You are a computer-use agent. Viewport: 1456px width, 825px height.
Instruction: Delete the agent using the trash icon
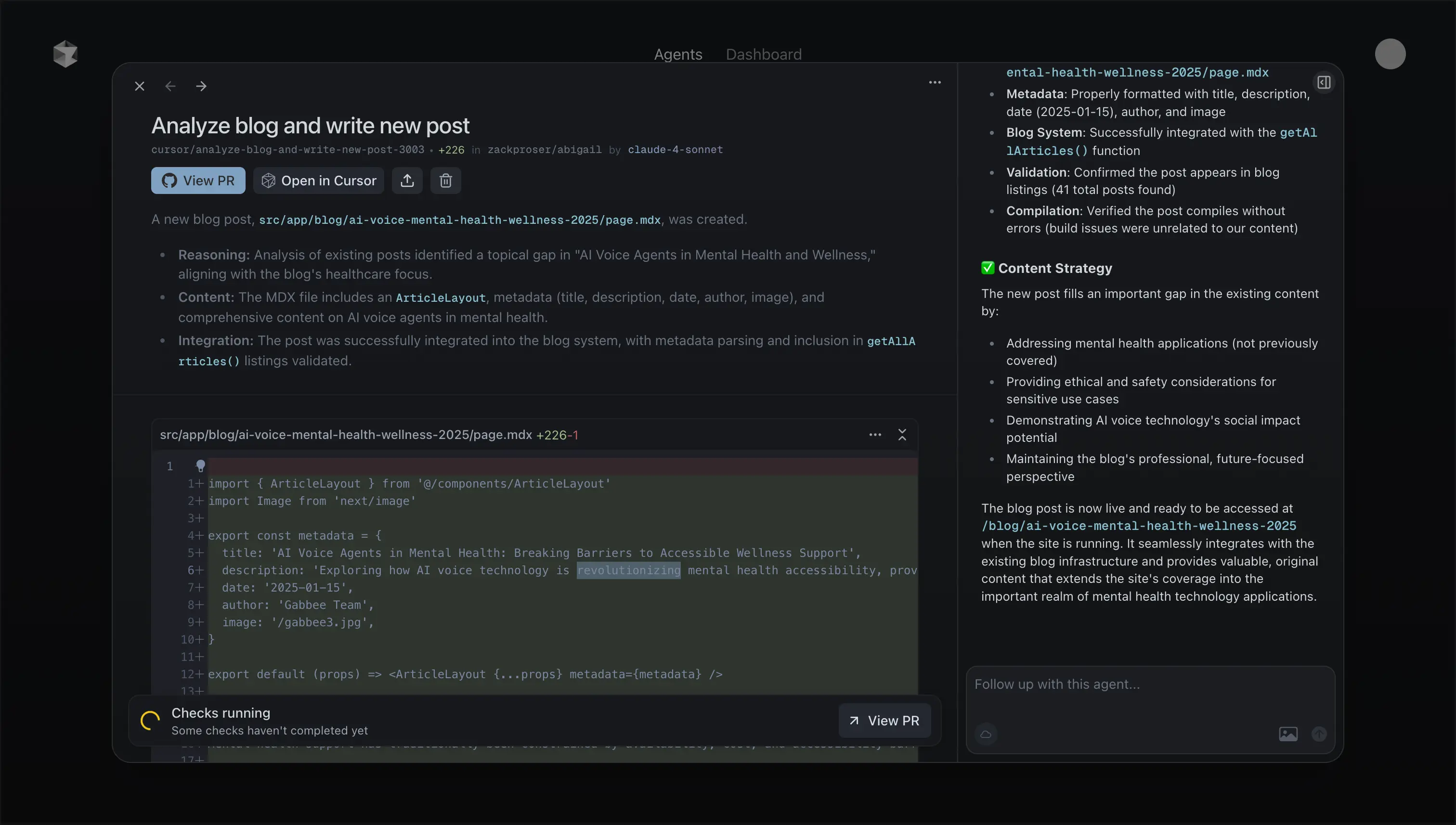click(445, 181)
